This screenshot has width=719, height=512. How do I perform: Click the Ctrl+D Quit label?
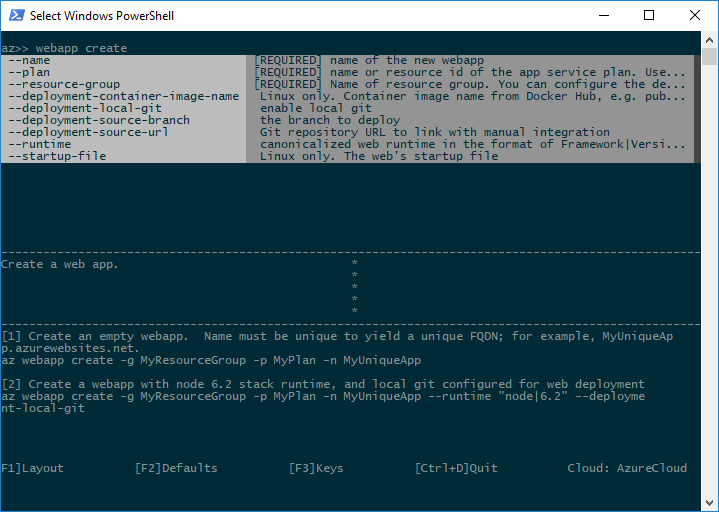(x=456, y=468)
